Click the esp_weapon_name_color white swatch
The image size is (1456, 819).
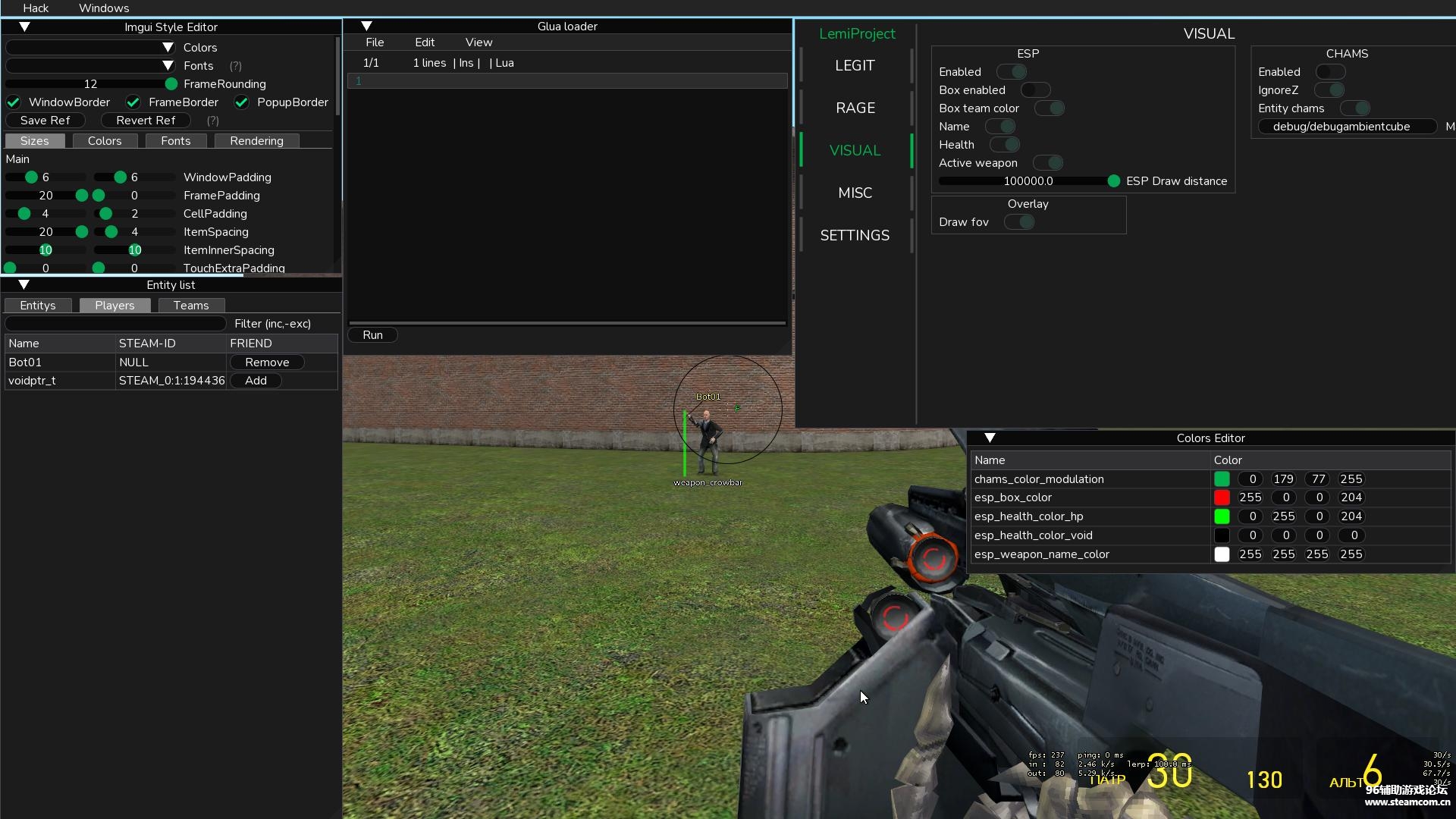pos(1222,554)
